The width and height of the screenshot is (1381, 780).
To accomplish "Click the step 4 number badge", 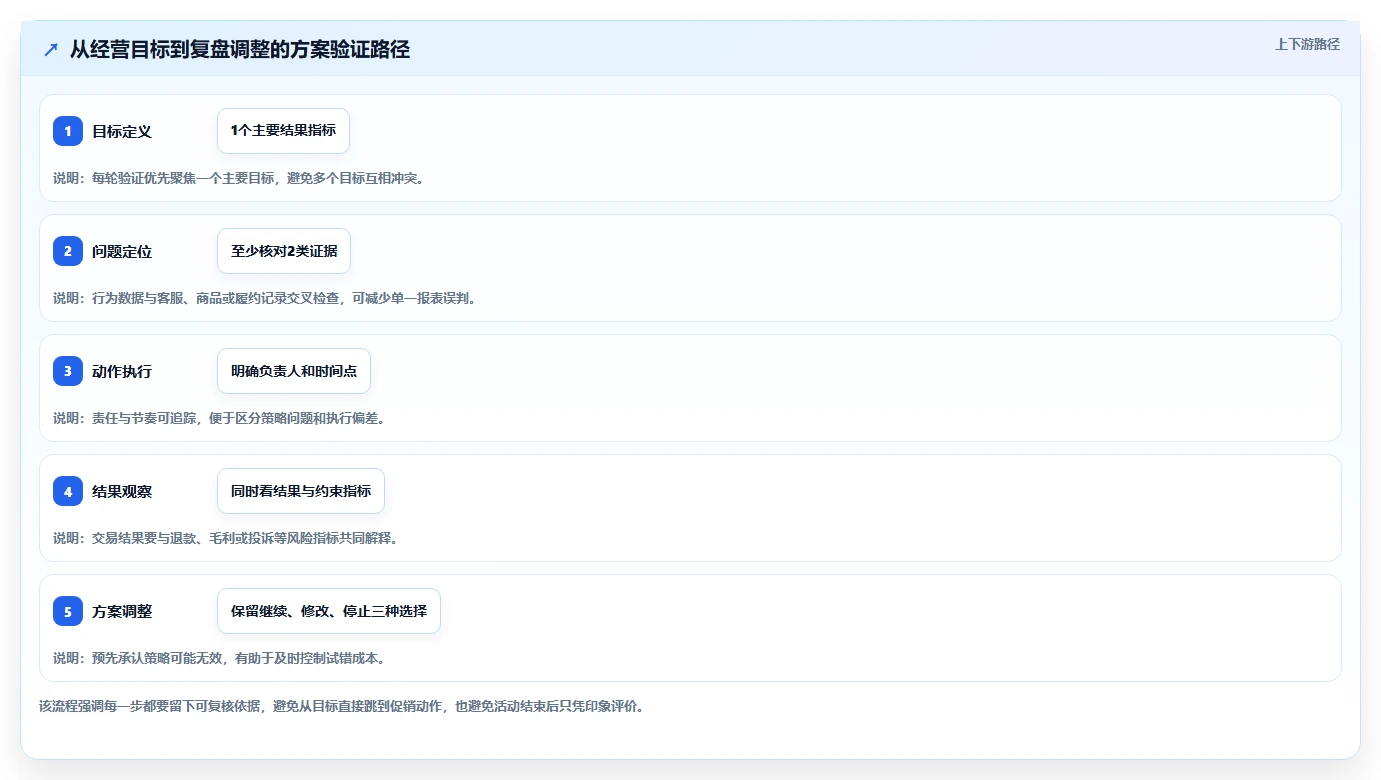I will [x=68, y=491].
